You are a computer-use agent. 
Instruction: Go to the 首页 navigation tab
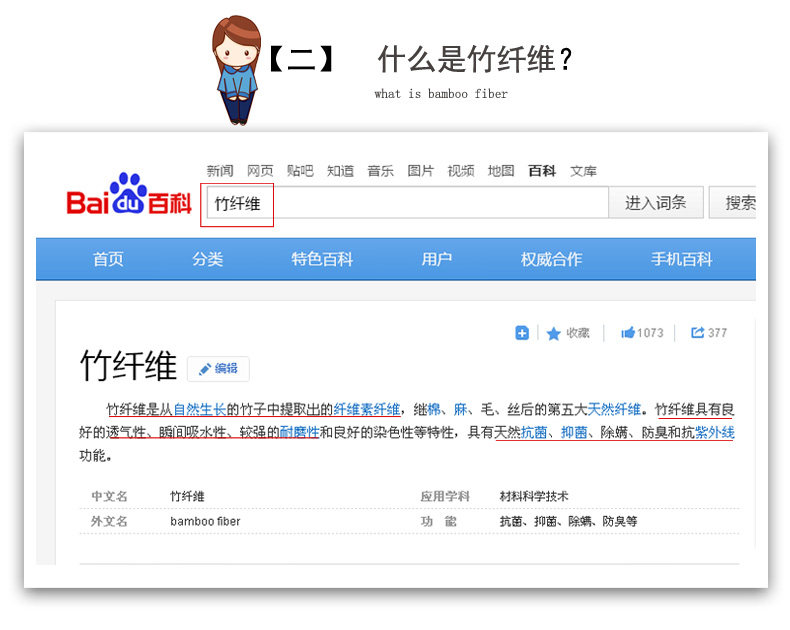108,259
